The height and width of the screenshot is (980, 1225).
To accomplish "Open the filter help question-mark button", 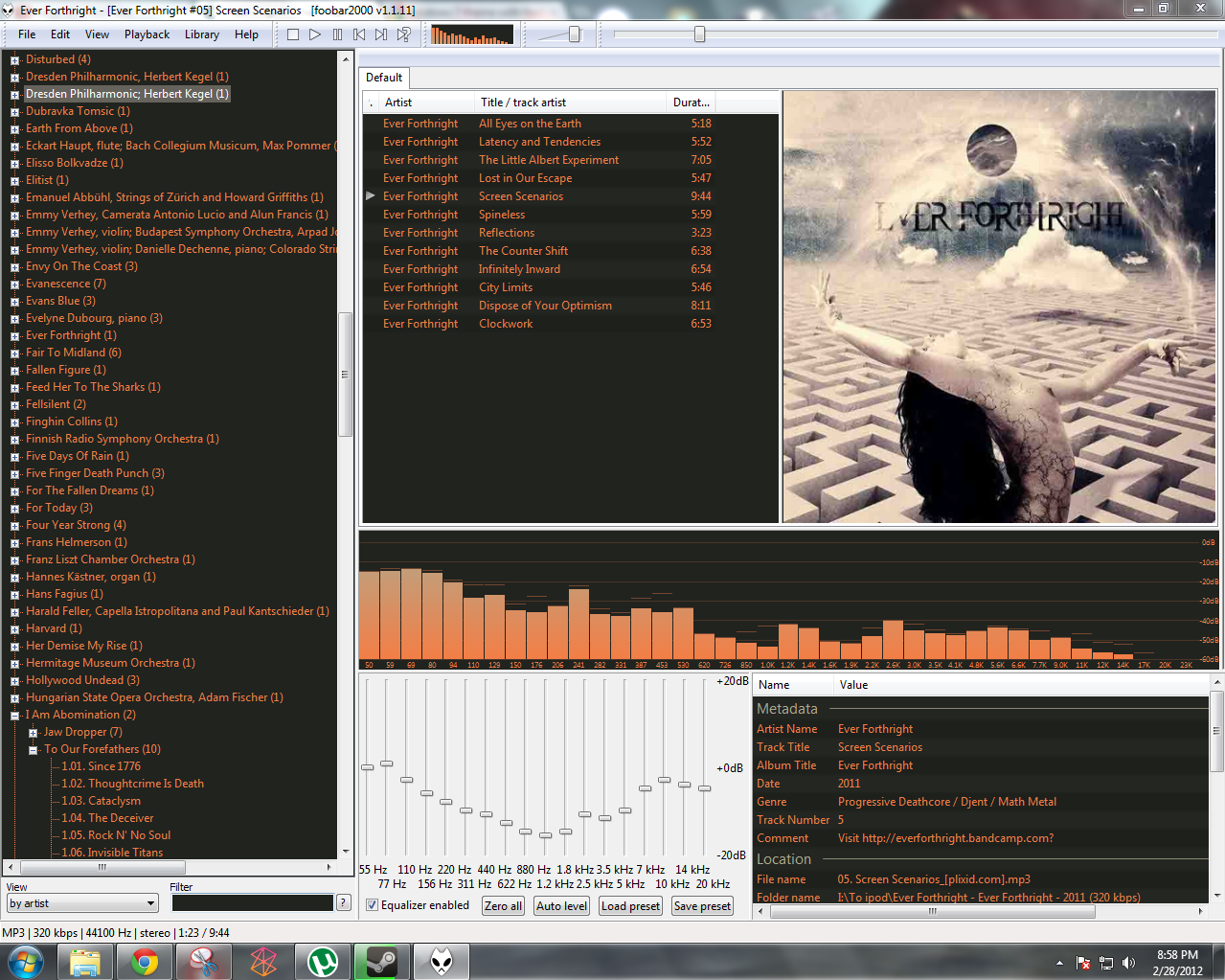I will click(x=344, y=902).
